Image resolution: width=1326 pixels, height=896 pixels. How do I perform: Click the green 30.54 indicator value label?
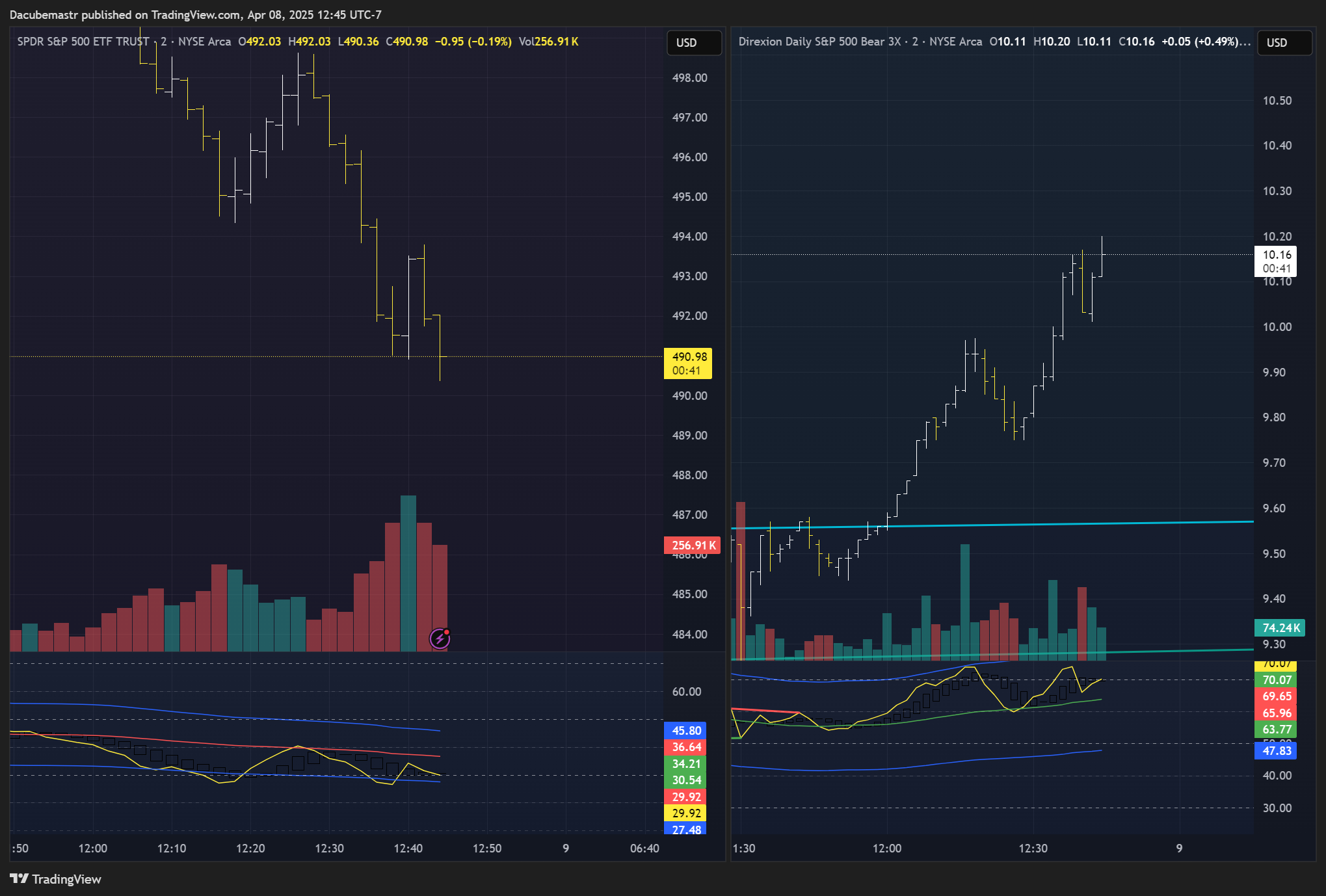[x=686, y=780]
